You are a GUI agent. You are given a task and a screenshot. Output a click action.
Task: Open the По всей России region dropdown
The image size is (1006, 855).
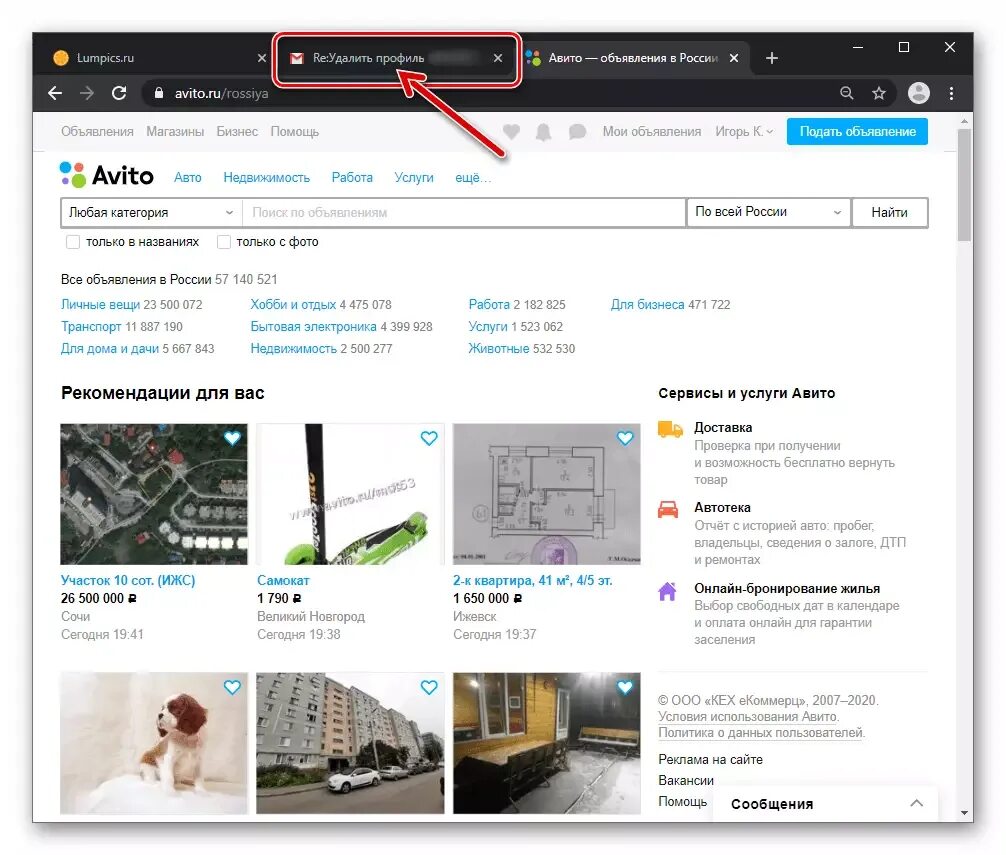(768, 212)
